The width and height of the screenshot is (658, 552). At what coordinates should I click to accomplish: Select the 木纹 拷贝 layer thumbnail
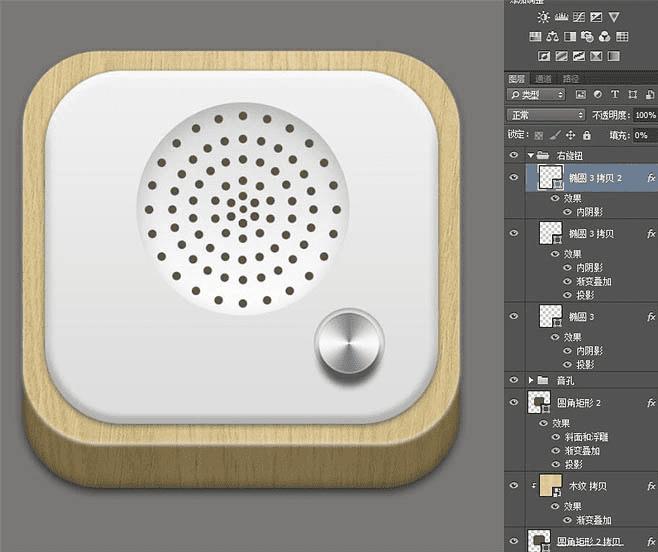click(551, 486)
